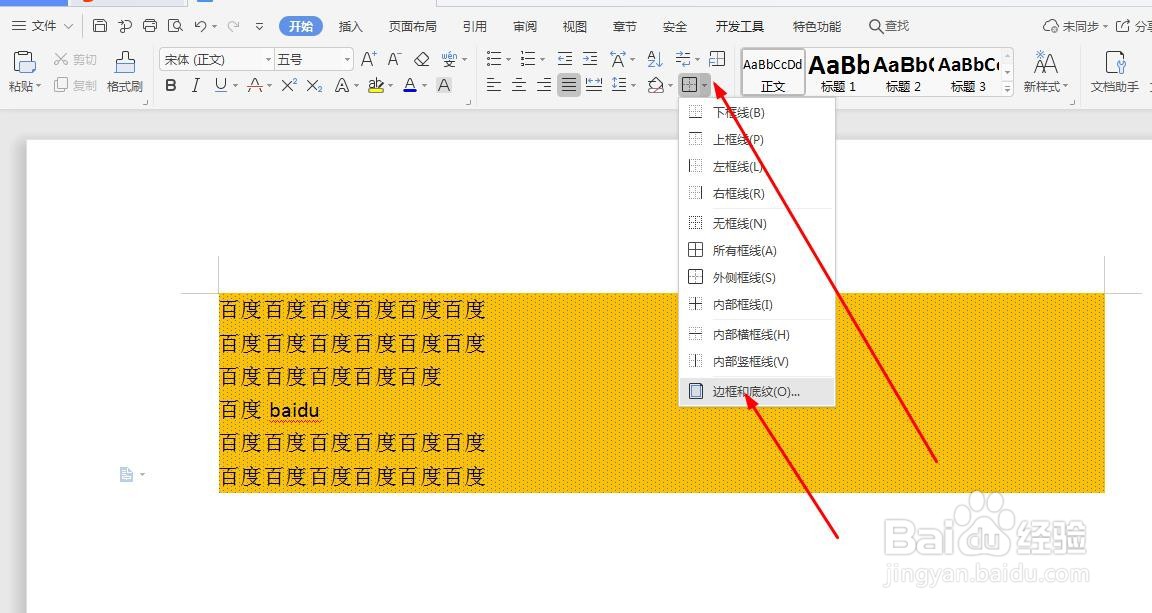
Task: Open the highlight color dropdown arrow
Action: [x=390, y=85]
